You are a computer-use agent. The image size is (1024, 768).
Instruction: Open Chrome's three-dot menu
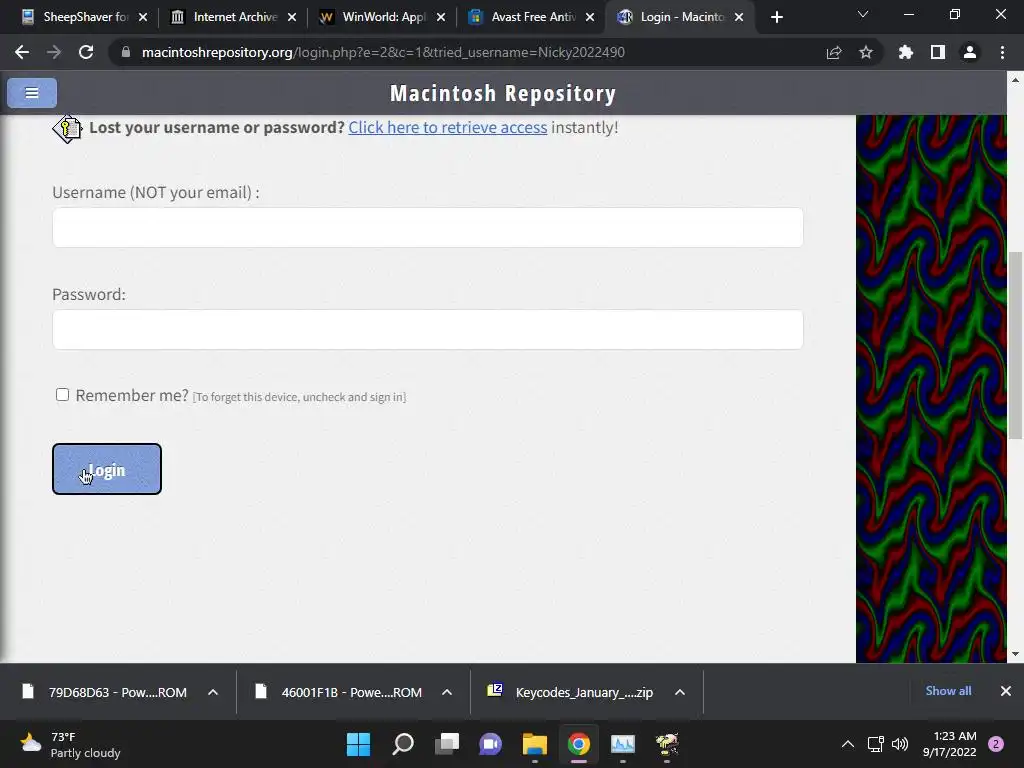click(x=1002, y=52)
